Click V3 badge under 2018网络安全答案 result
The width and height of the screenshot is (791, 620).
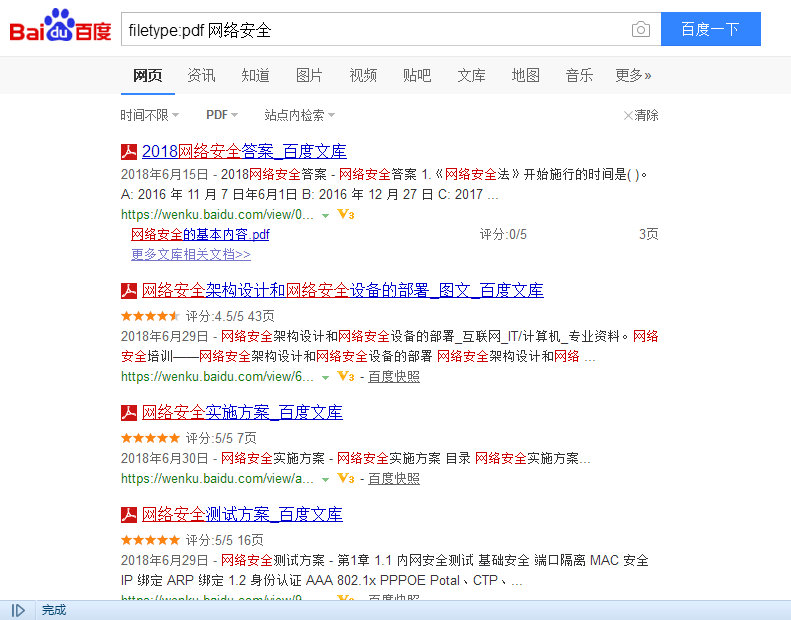point(346,214)
